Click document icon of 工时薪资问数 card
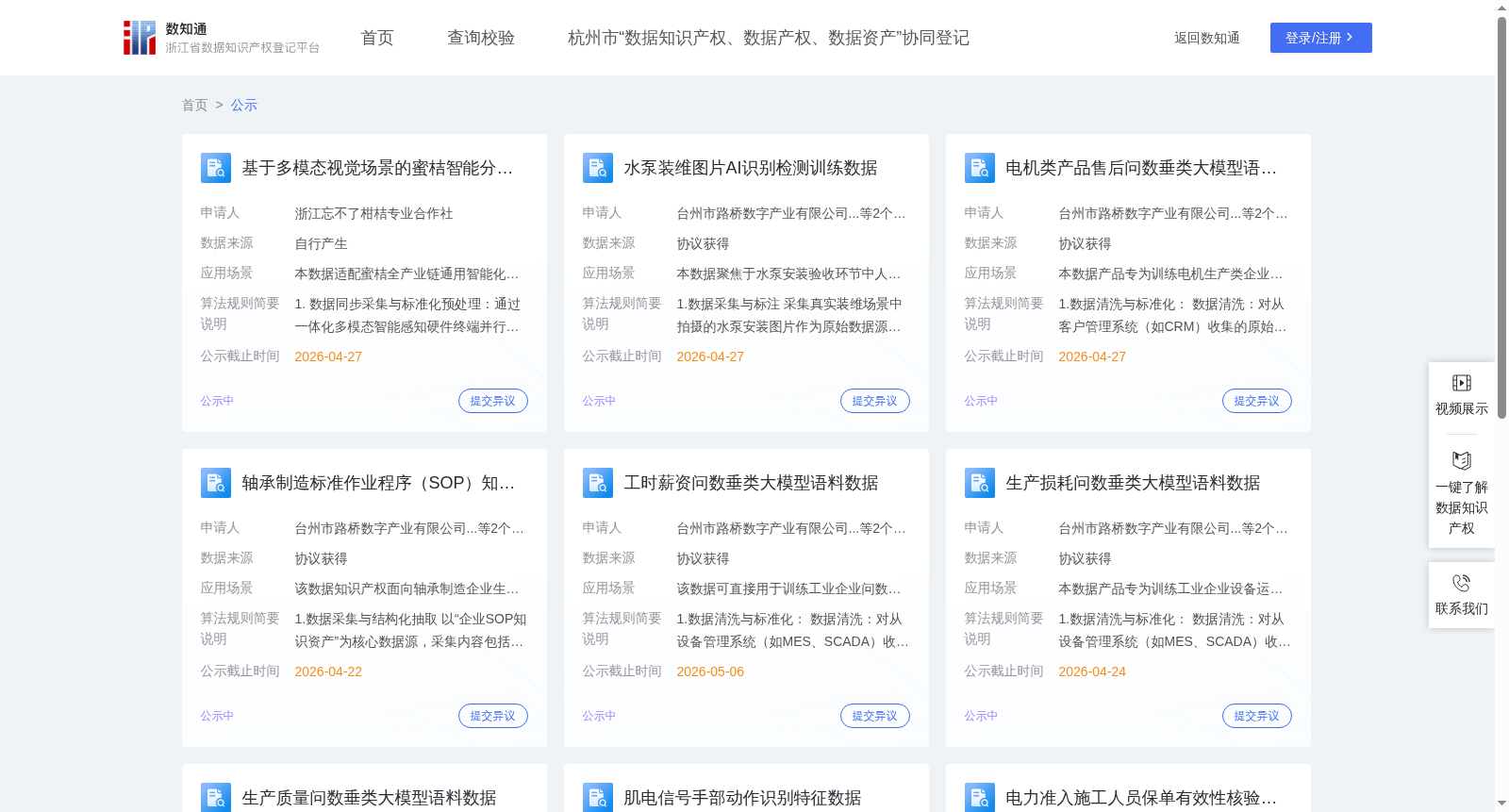 pos(598,483)
